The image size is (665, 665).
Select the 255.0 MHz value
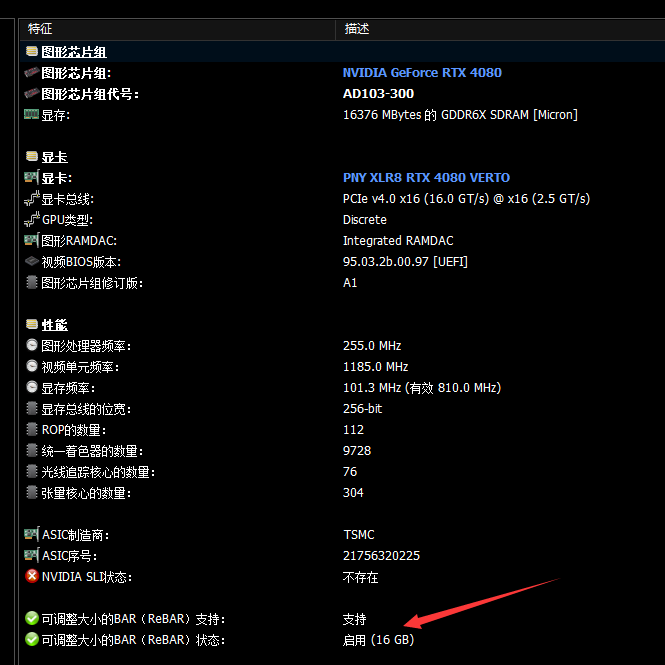click(372, 346)
